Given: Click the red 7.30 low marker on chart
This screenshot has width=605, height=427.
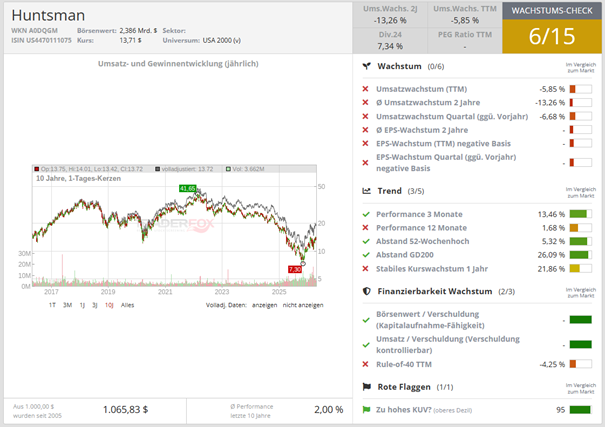Looking at the screenshot, I should click(x=295, y=269).
